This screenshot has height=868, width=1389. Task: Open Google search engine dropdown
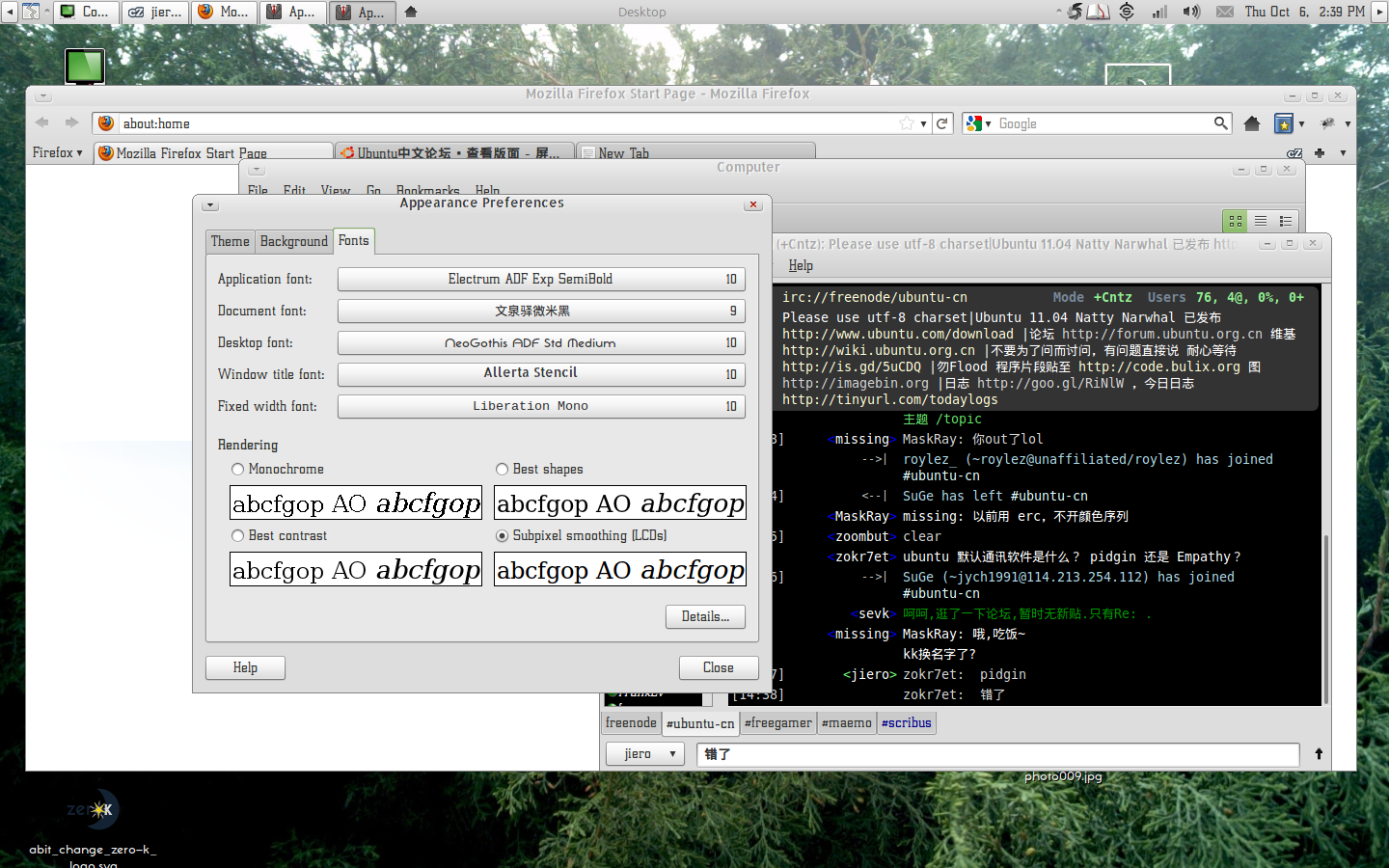[x=979, y=123]
